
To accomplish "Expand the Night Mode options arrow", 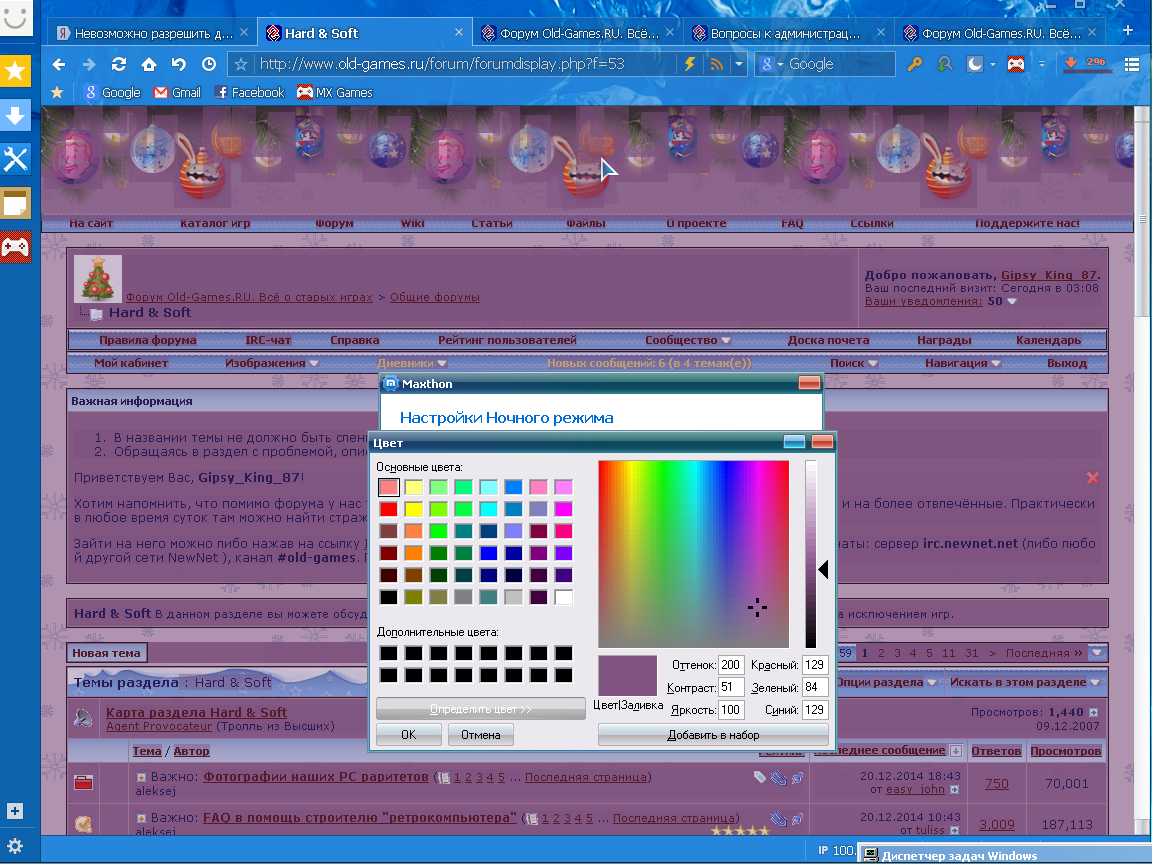I will [993, 65].
